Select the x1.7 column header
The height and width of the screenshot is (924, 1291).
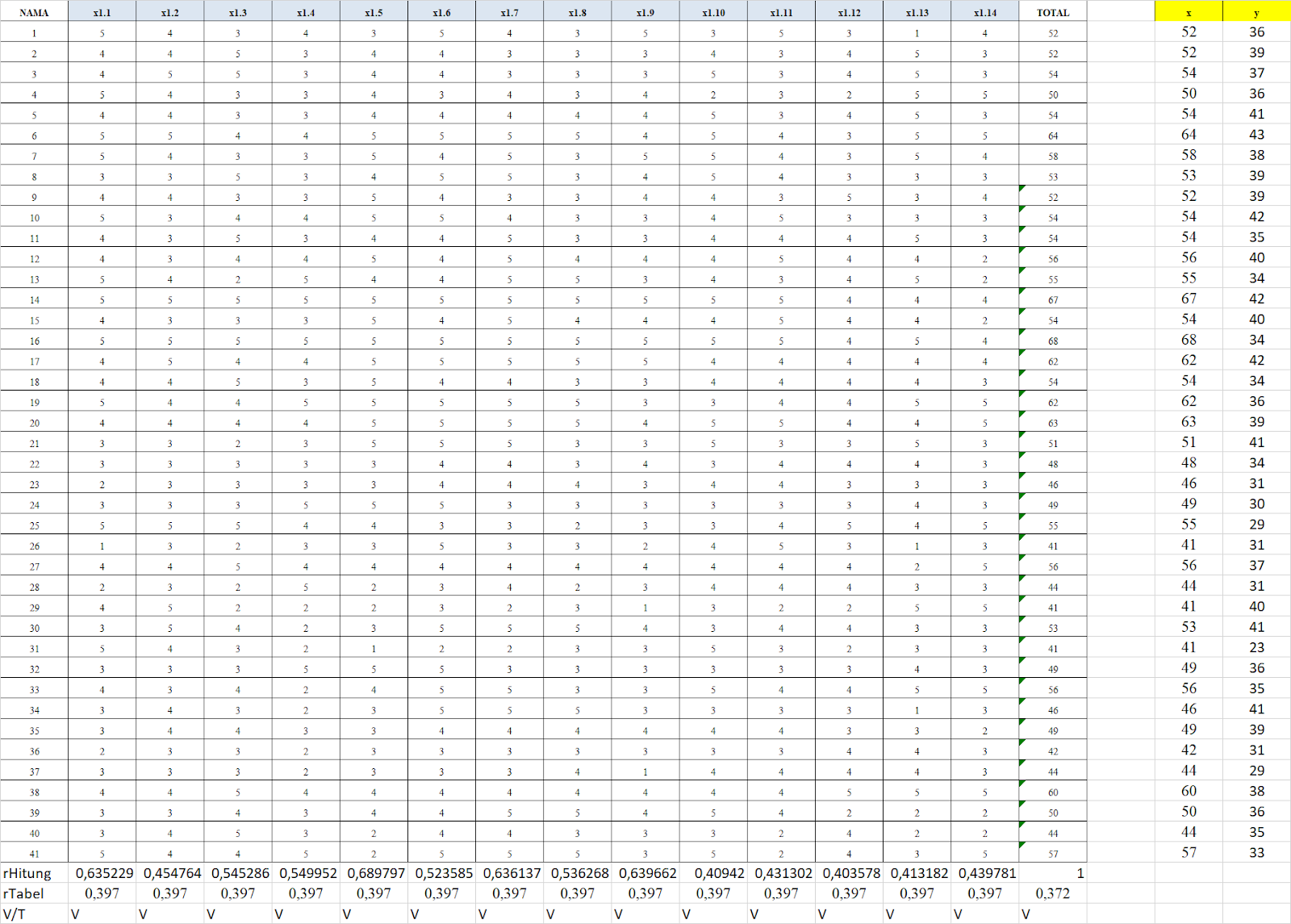509,12
